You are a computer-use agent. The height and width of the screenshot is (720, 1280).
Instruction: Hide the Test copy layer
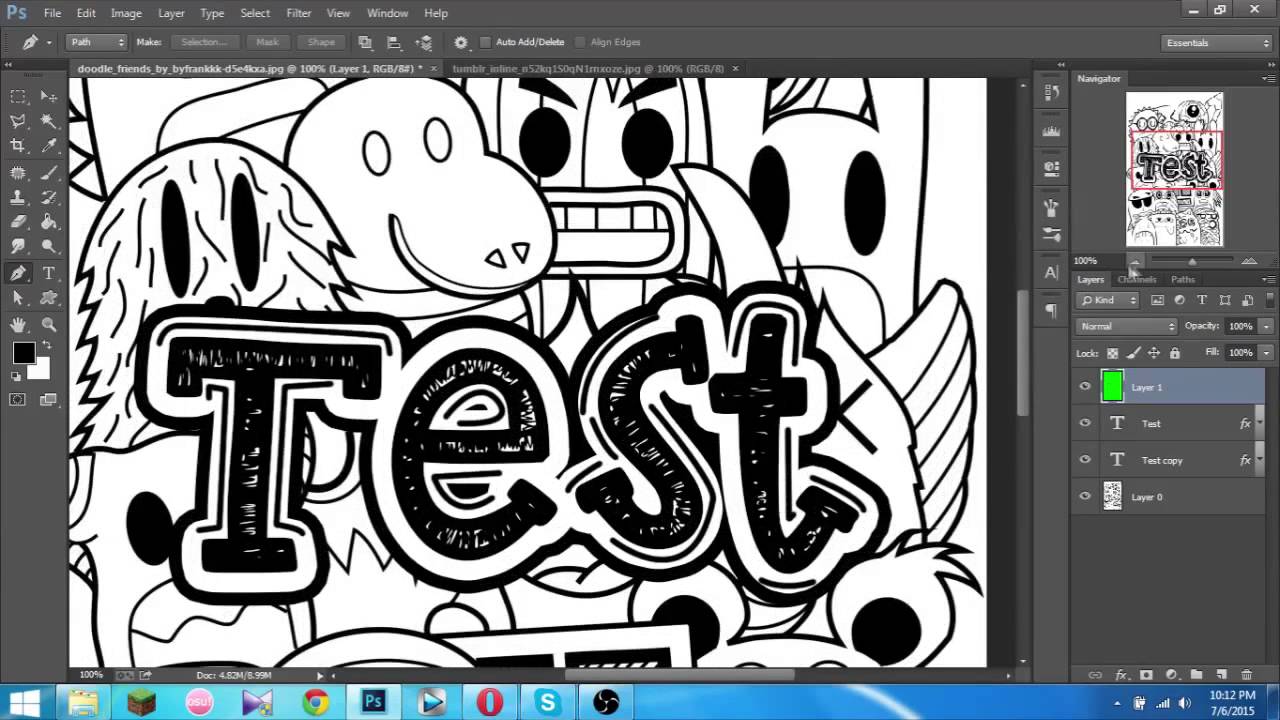[x=1085, y=460]
